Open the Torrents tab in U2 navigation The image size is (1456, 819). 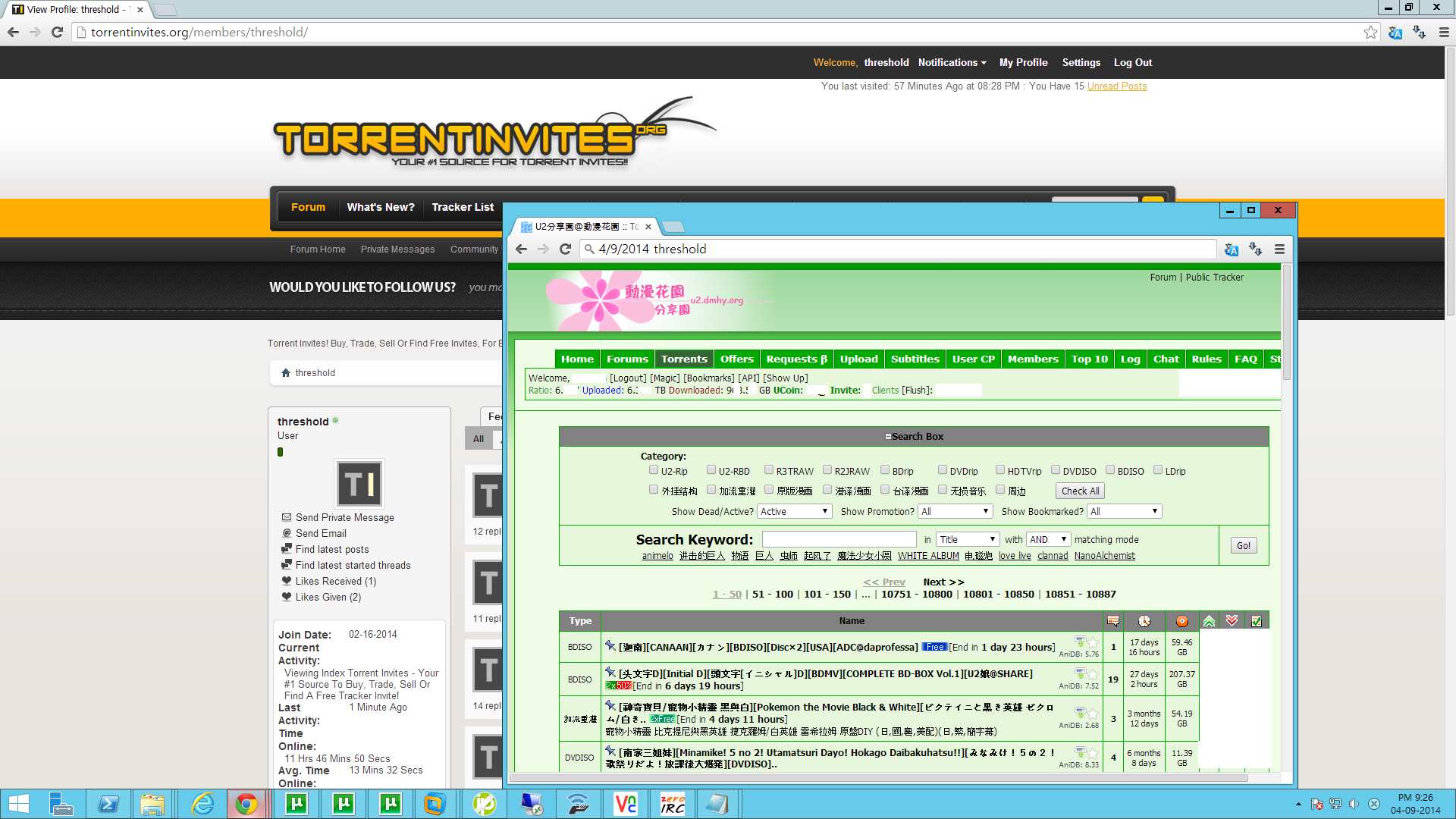tap(684, 359)
